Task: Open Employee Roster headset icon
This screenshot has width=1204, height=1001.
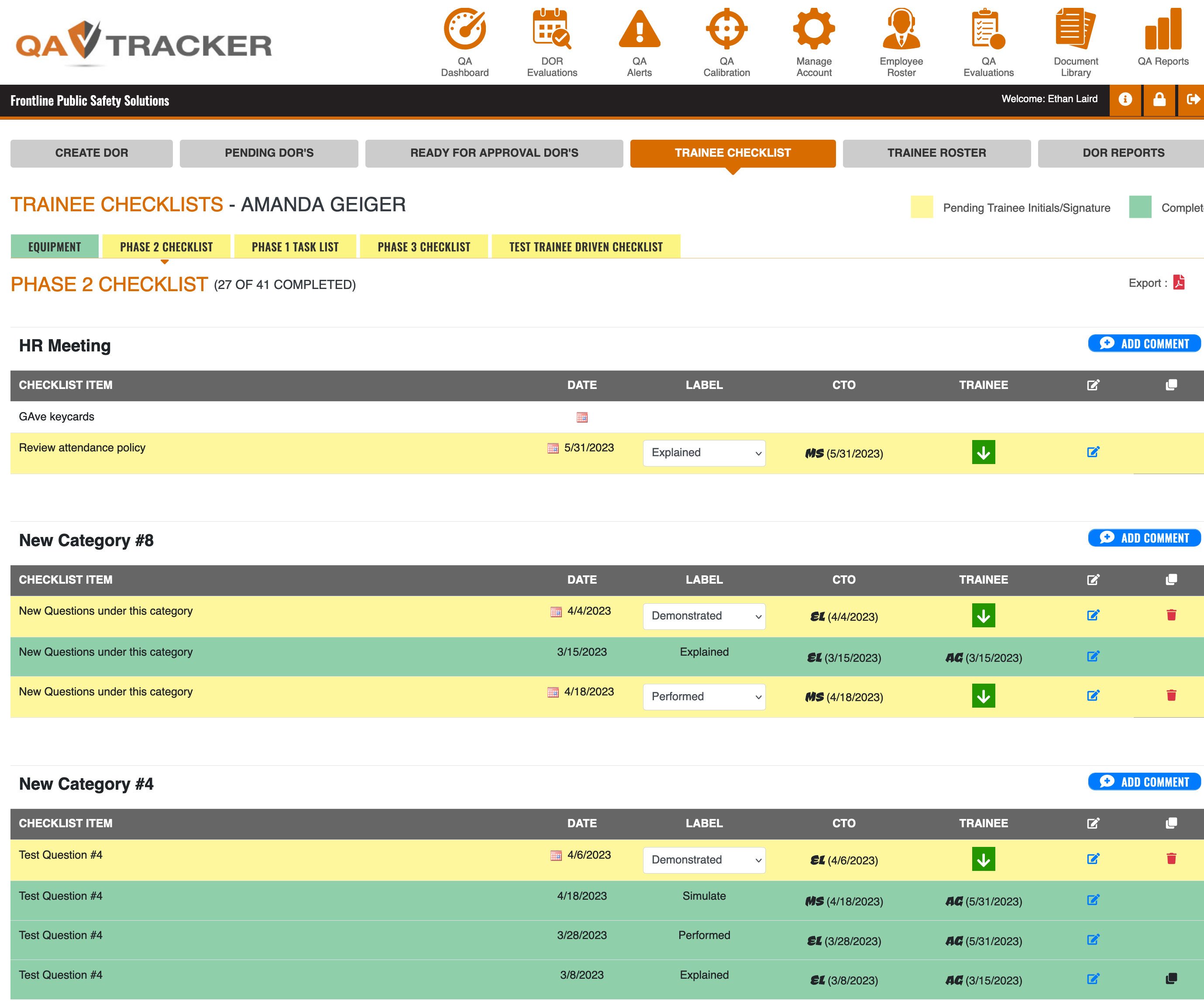Action: (901, 29)
